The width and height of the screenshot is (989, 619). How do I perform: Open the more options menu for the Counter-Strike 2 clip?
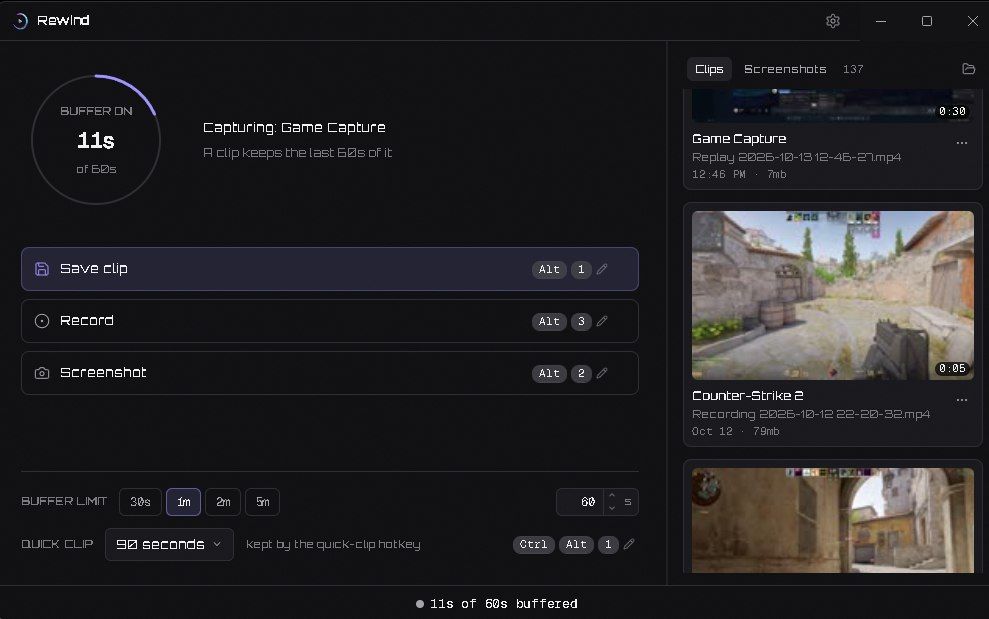[x=962, y=400]
